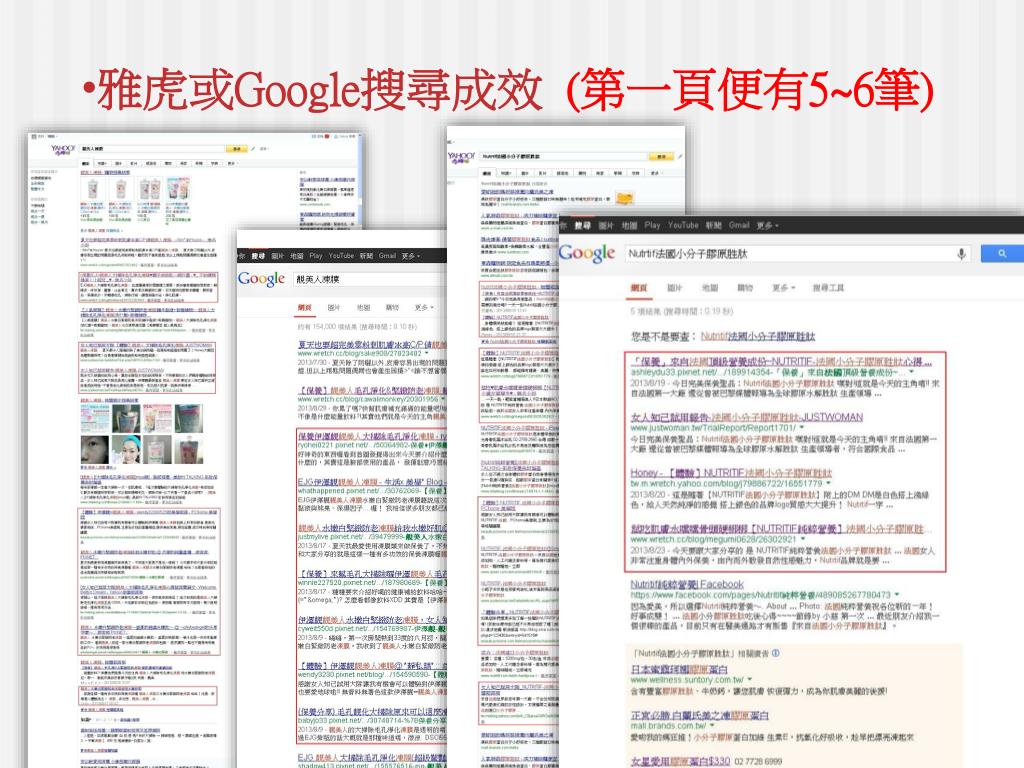Click ad info circle icon beside 相關廣告

(x=775, y=652)
